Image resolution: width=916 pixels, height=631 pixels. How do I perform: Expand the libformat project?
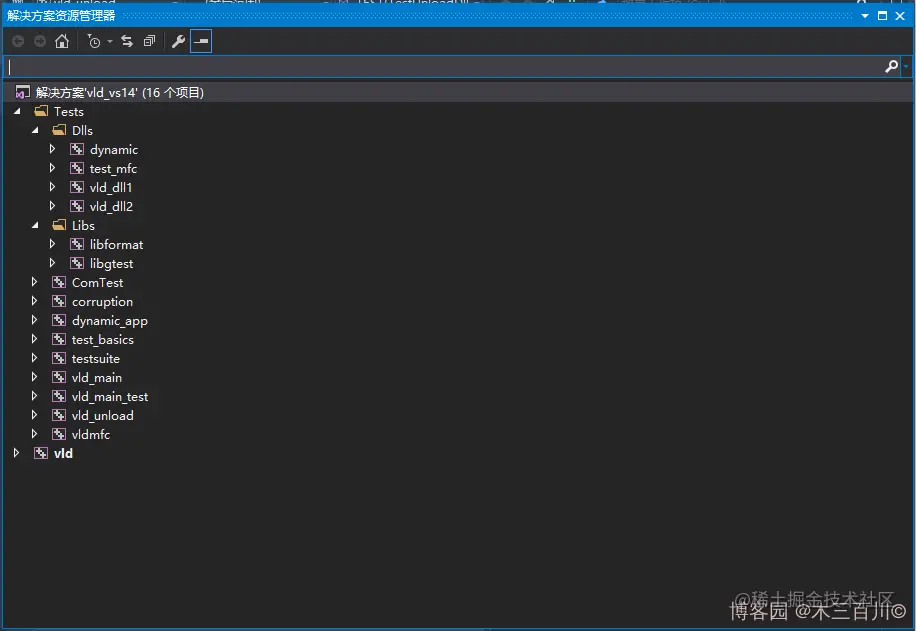click(x=53, y=244)
